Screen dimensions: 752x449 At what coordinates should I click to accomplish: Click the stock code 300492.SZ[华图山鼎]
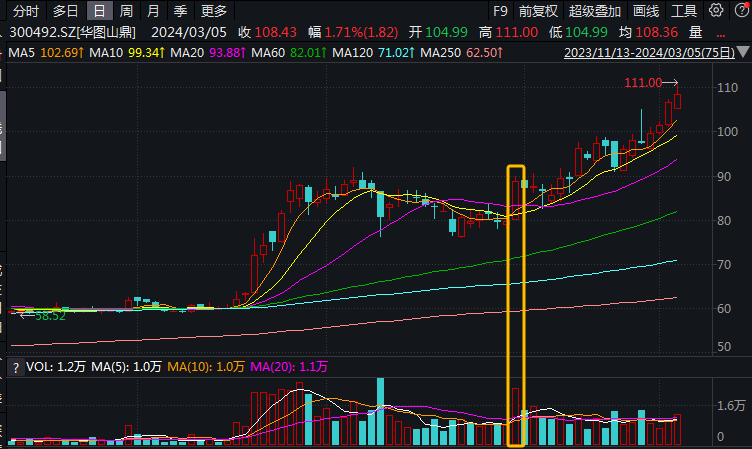pos(72,32)
